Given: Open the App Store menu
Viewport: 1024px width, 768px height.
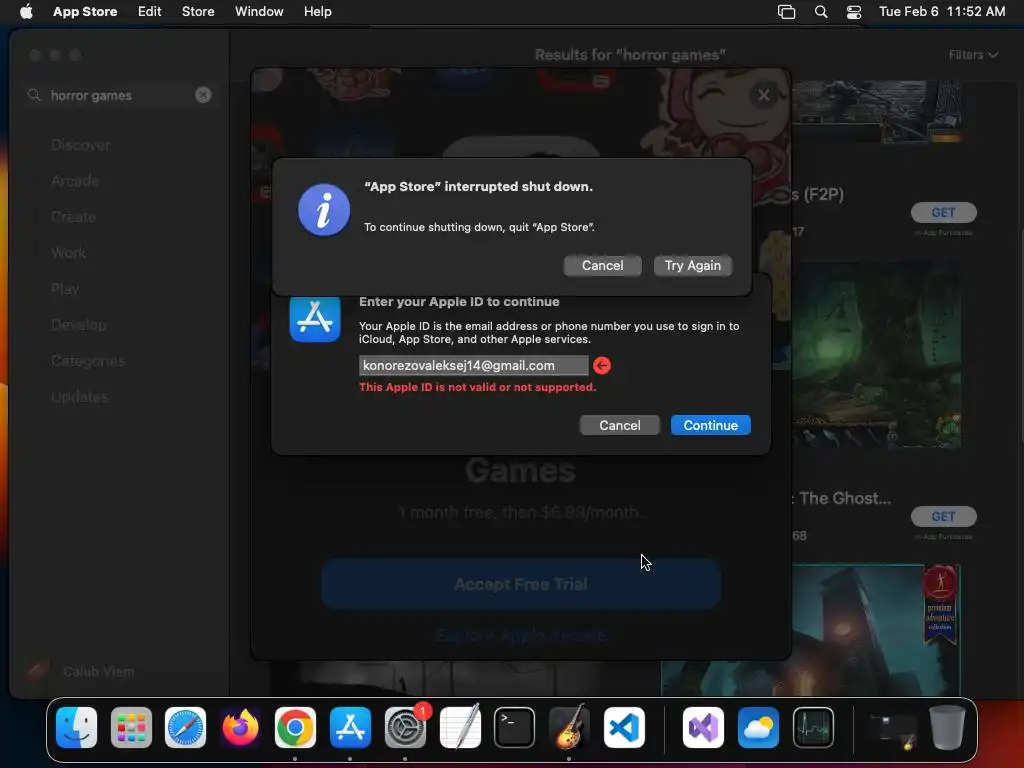Looking at the screenshot, I should tap(85, 12).
